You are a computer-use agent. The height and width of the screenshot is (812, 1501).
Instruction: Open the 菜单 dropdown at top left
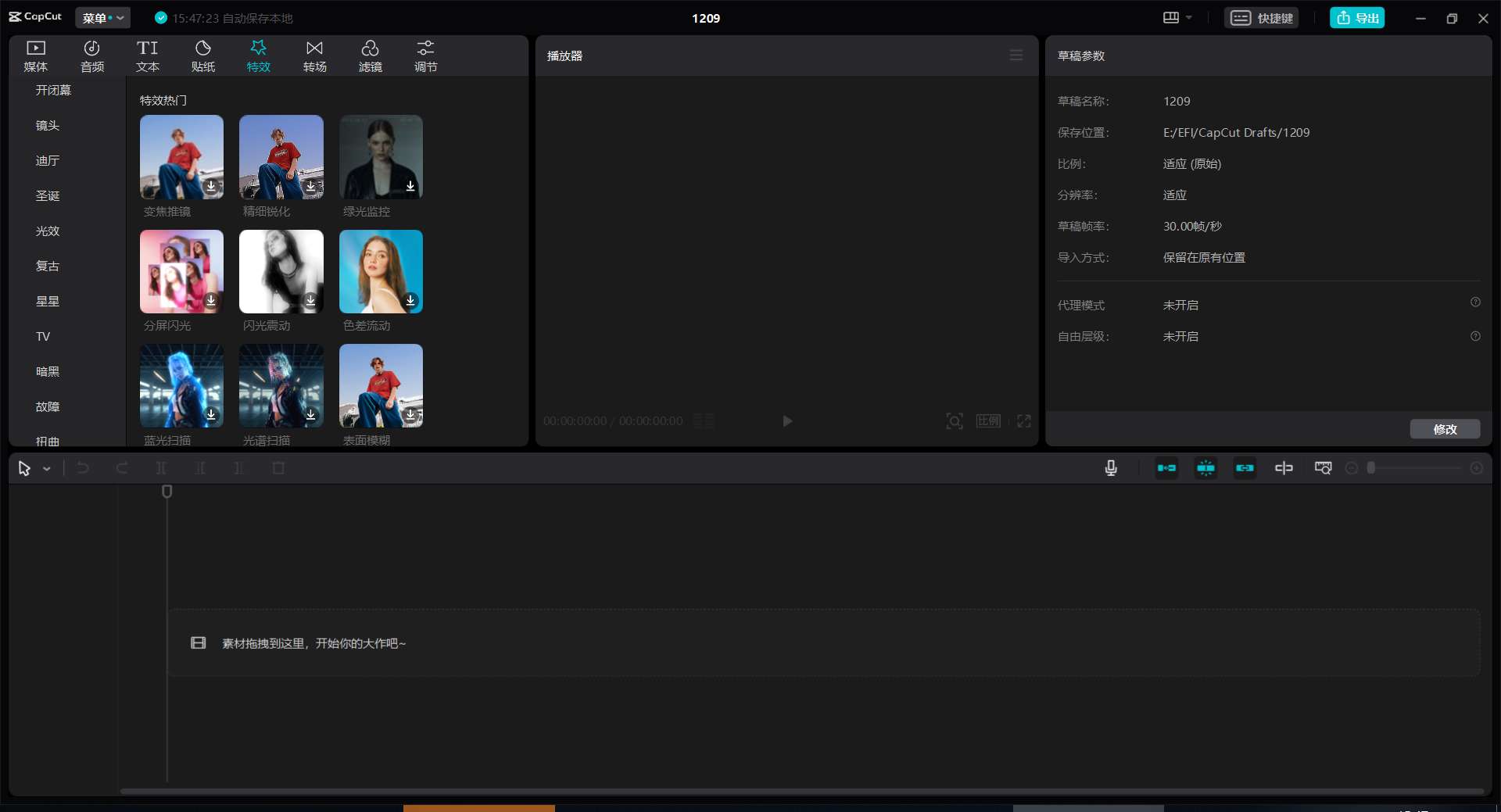pyautogui.click(x=102, y=17)
